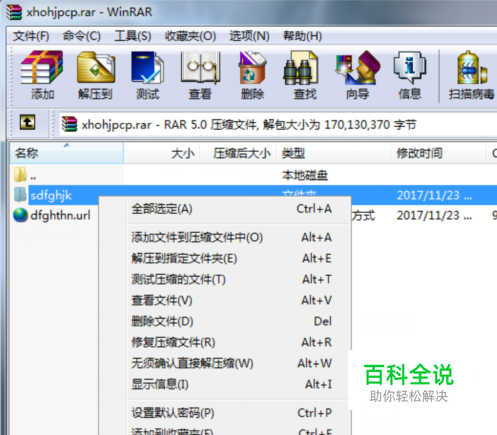
Task: Sort by the 名称 column header
Action: point(67,153)
